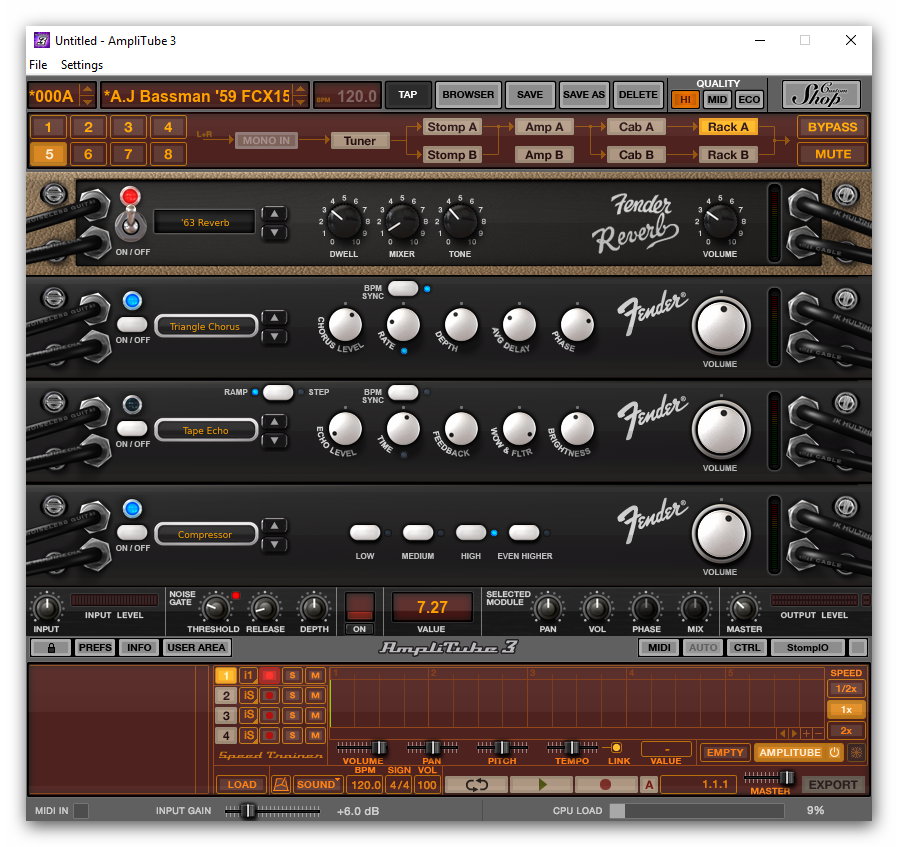Step '63 Reverb model selector up
The image size is (898, 847).
click(275, 214)
